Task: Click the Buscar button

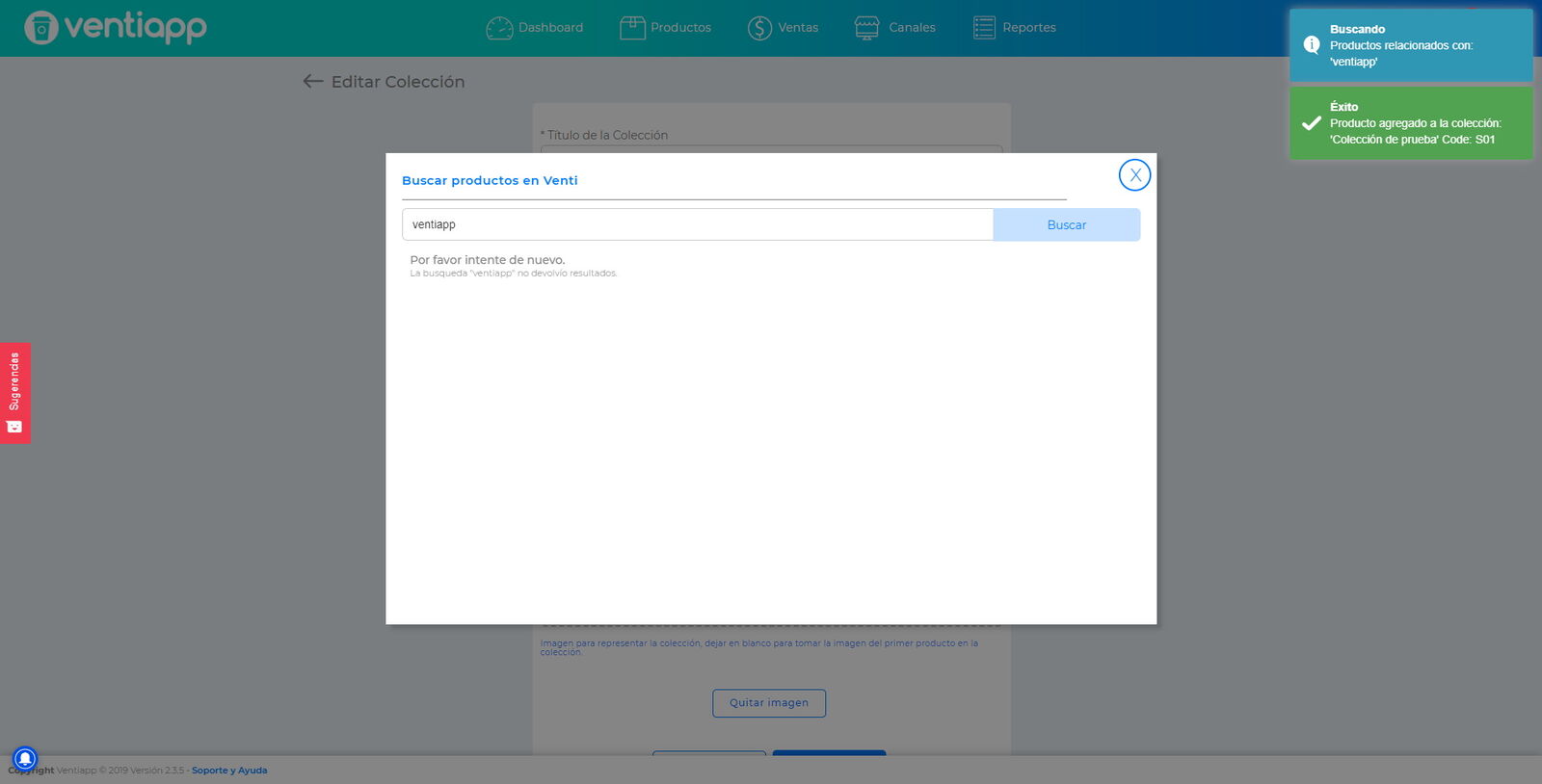Action: click(x=1067, y=224)
